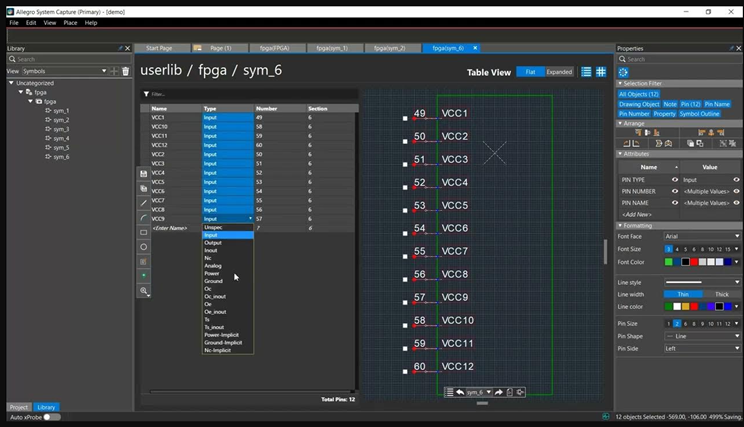
Task: Click the rightmost icon in the sym_6 canvas bar
Action: (x=520, y=392)
